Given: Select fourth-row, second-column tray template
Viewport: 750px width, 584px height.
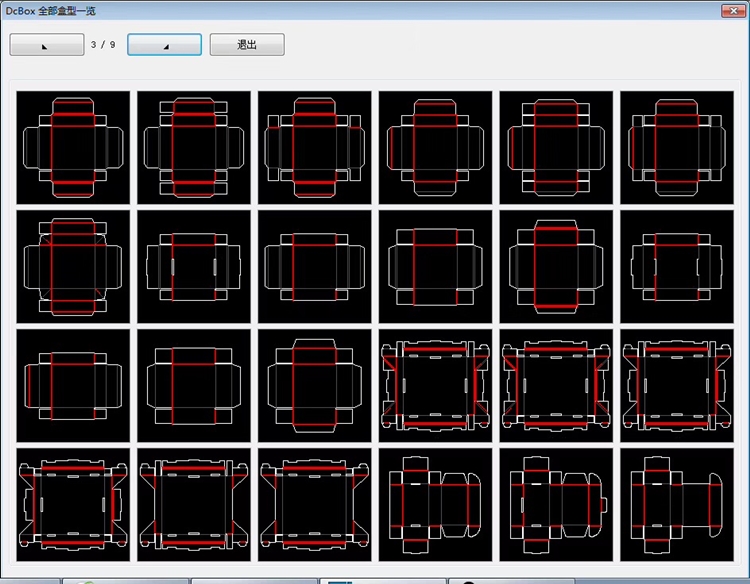Looking at the screenshot, I should pos(194,505).
